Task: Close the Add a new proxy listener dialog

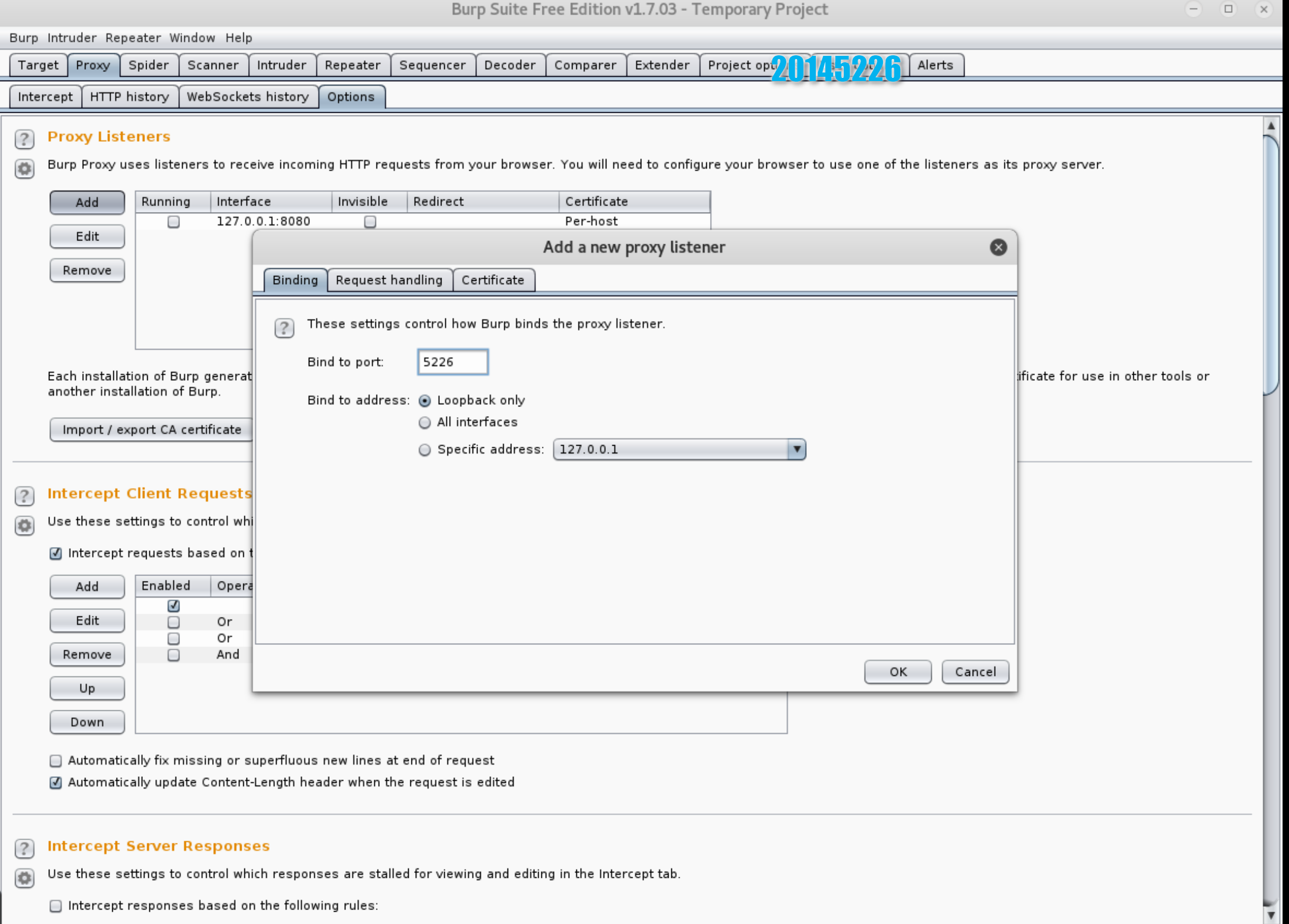Action: (998, 247)
